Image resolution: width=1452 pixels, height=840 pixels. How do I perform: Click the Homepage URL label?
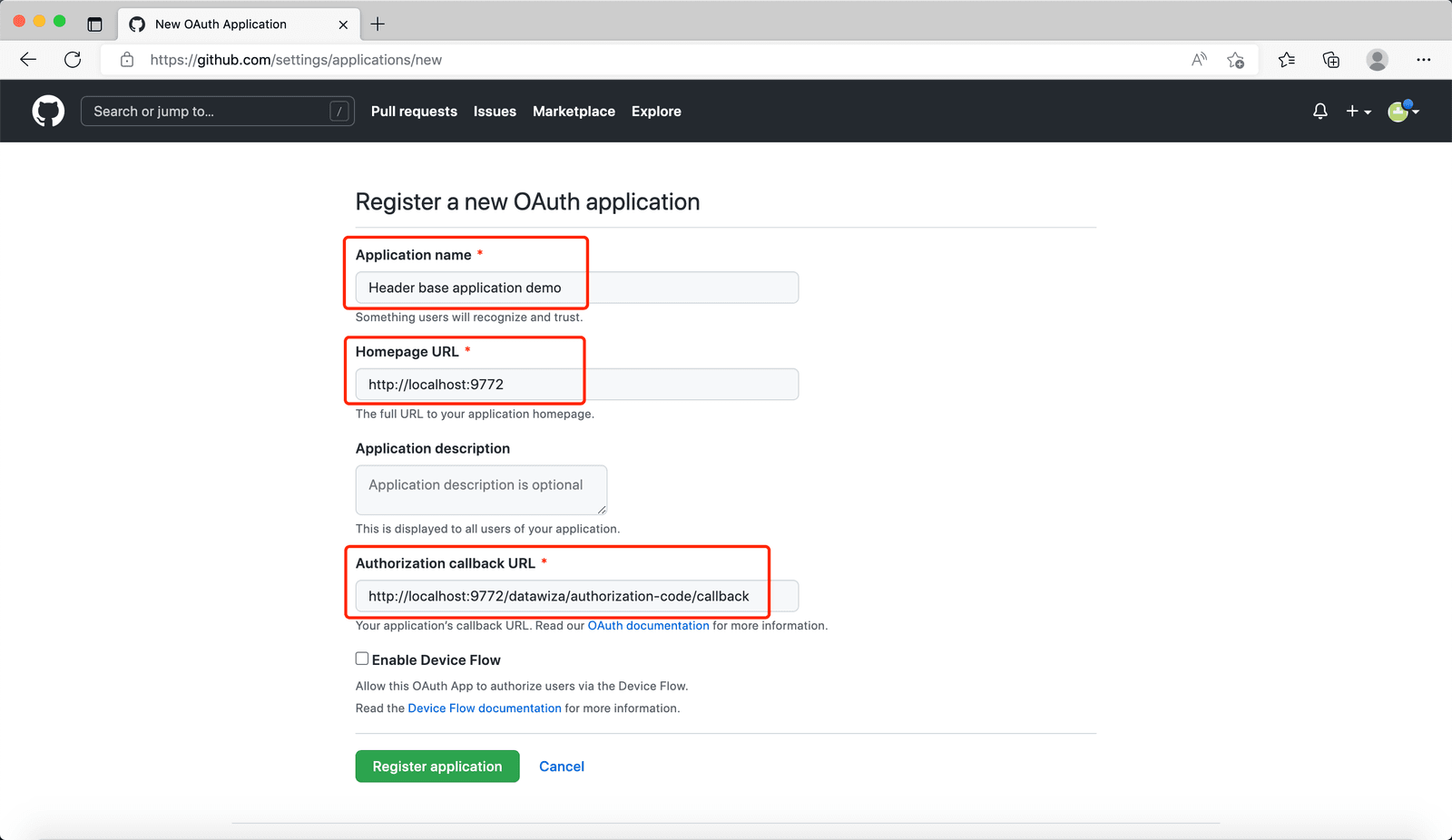coord(407,351)
